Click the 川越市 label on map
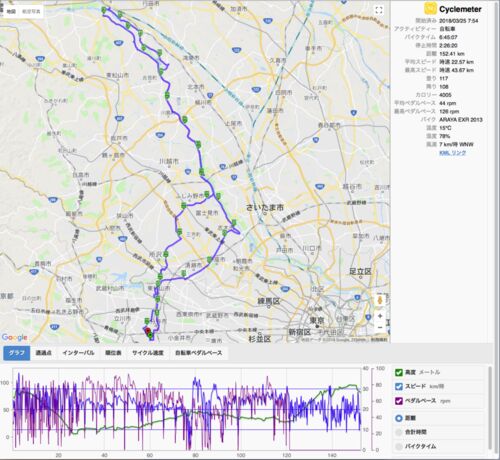Viewport: 500px width, 460px height. click(169, 162)
